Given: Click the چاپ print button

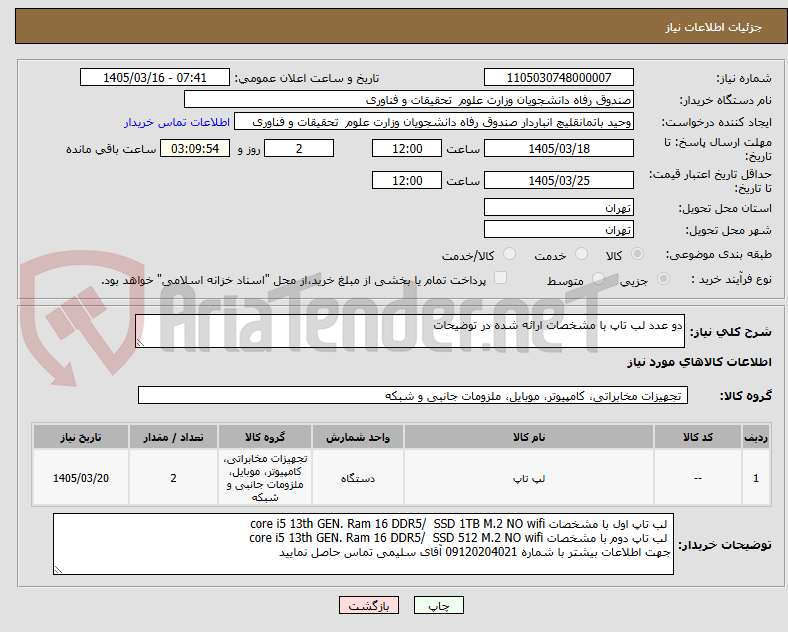Looking at the screenshot, I should (x=439, y=605).
